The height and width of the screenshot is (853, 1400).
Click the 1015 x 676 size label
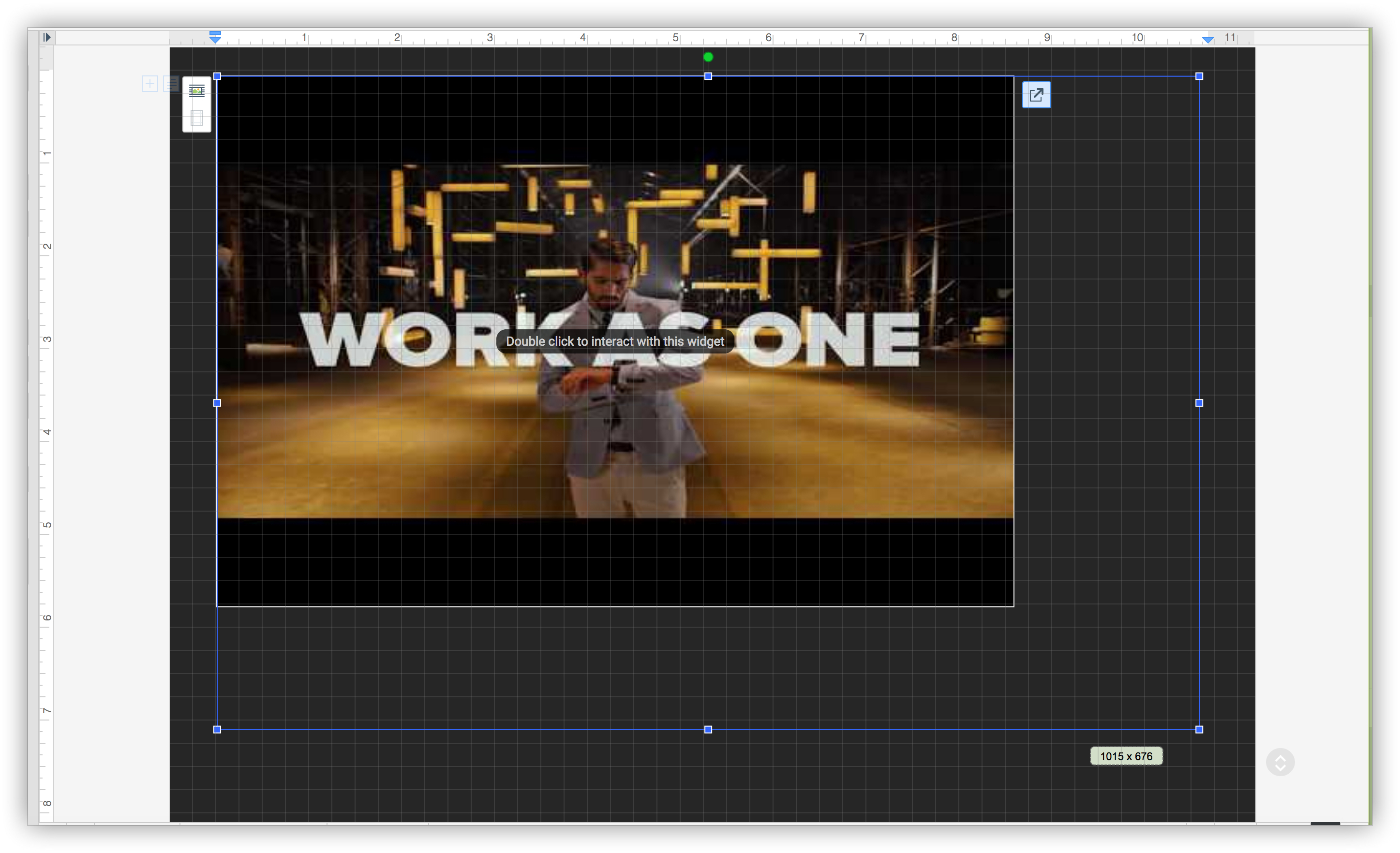[1126, 756]
